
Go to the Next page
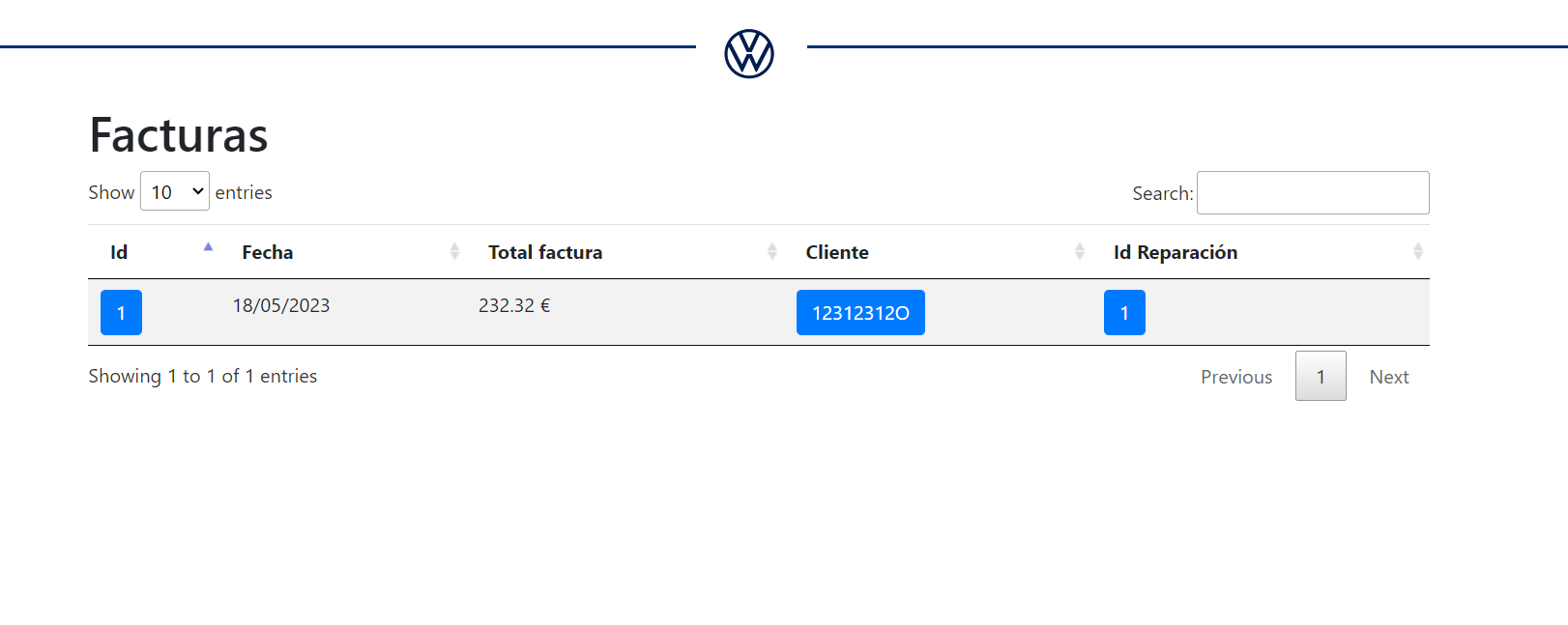[1388, 377]
